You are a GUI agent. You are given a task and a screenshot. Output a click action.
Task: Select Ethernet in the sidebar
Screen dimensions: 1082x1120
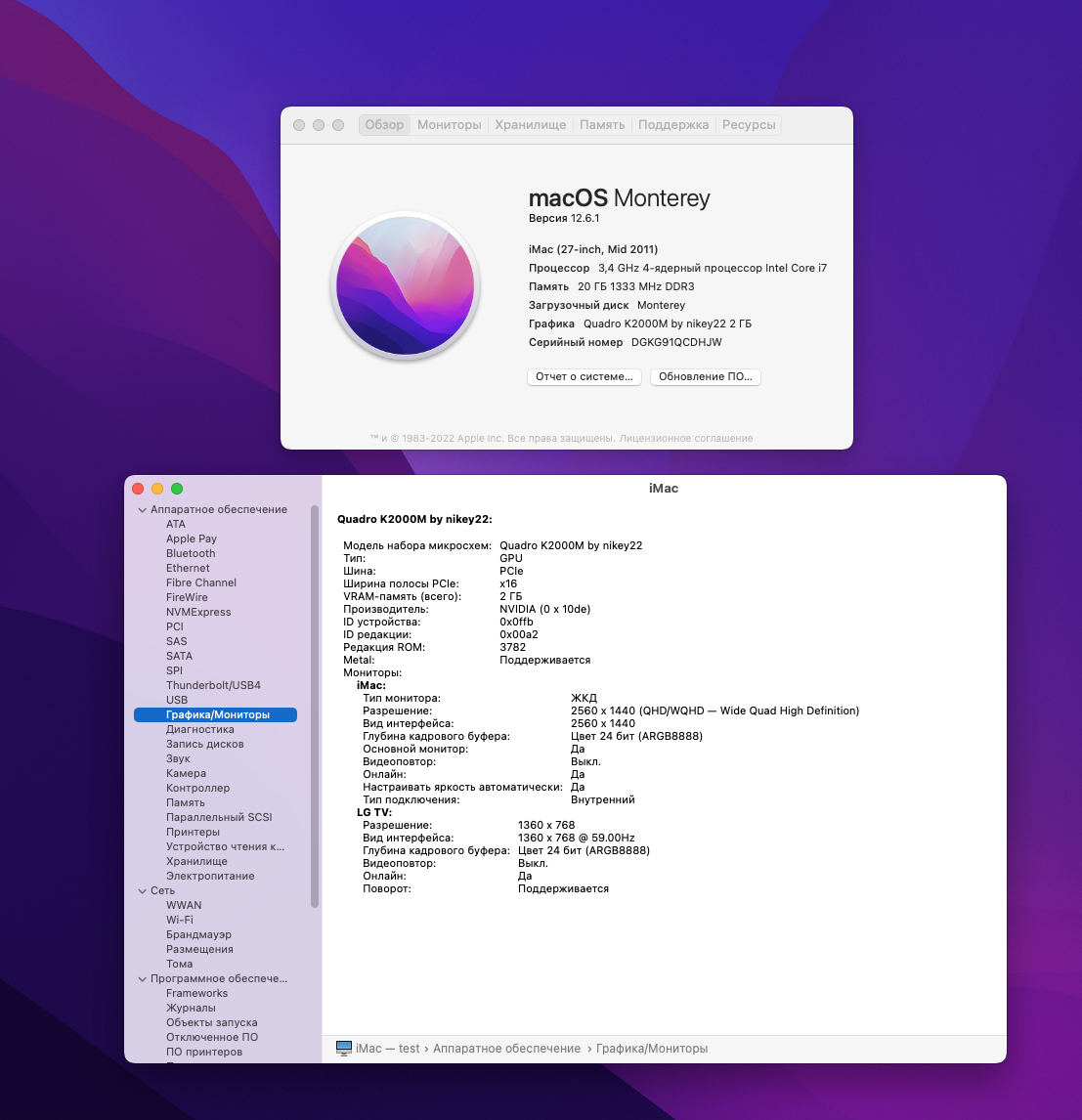point(188,568)
